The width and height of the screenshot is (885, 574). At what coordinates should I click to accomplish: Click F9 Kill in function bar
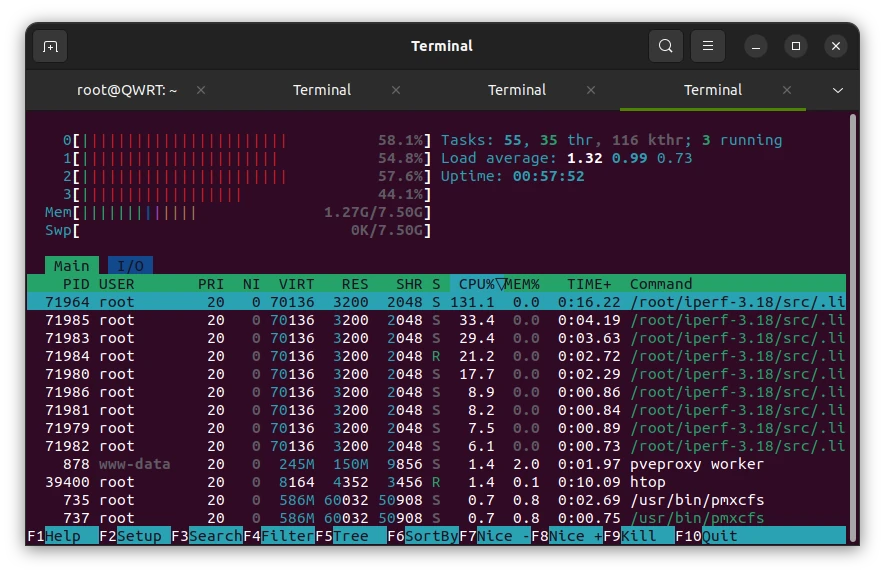click(639, 536)
